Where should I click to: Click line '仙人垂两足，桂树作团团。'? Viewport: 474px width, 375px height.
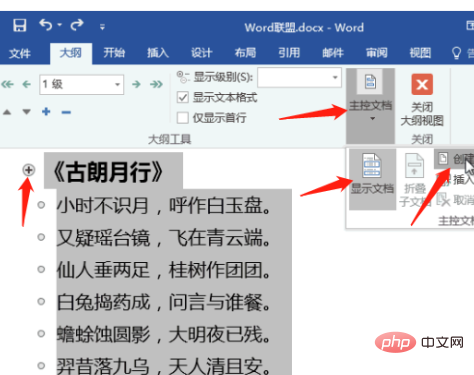(x=164, y=270)
